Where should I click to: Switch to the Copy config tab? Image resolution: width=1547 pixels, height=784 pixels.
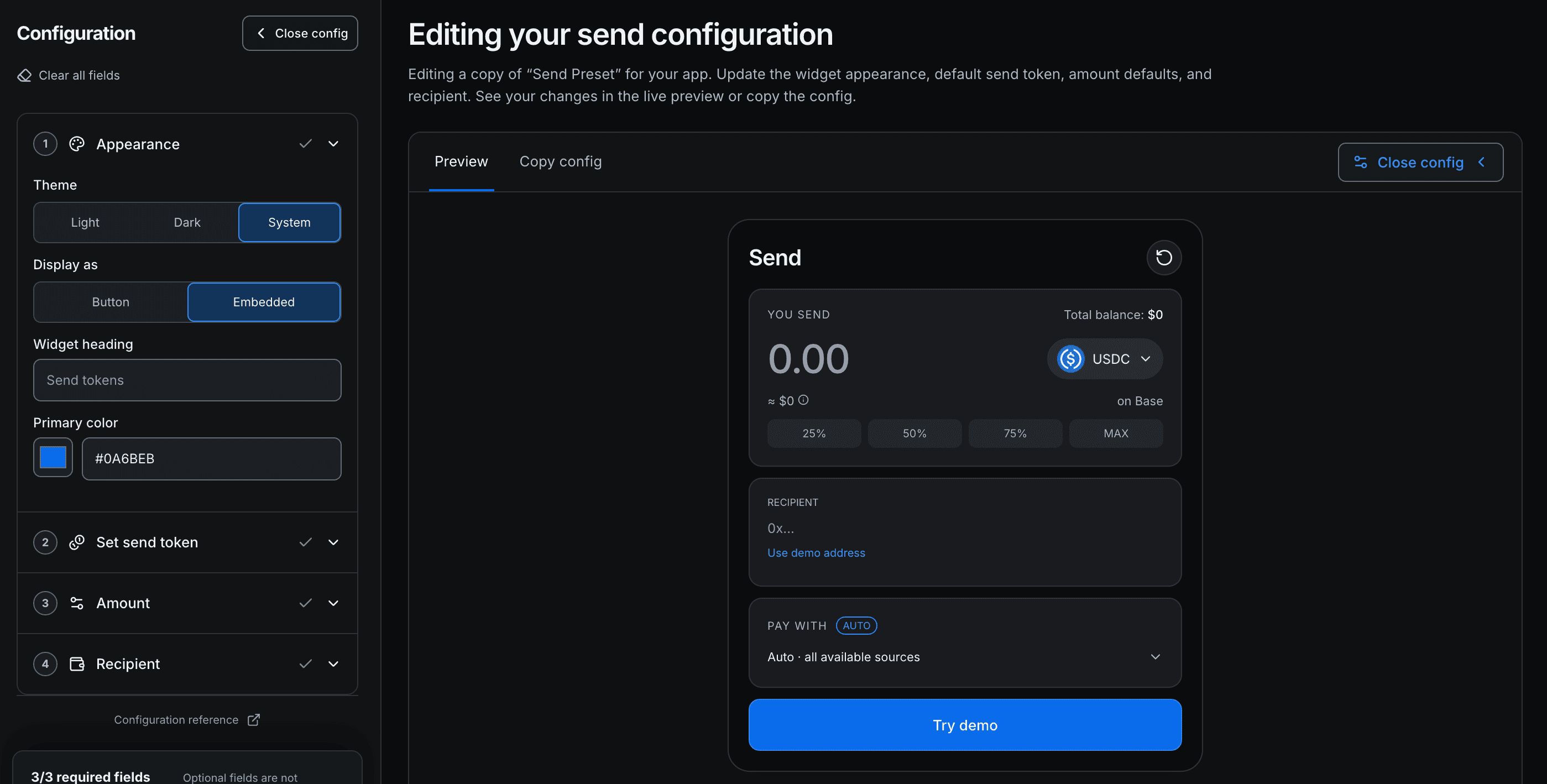560,161
